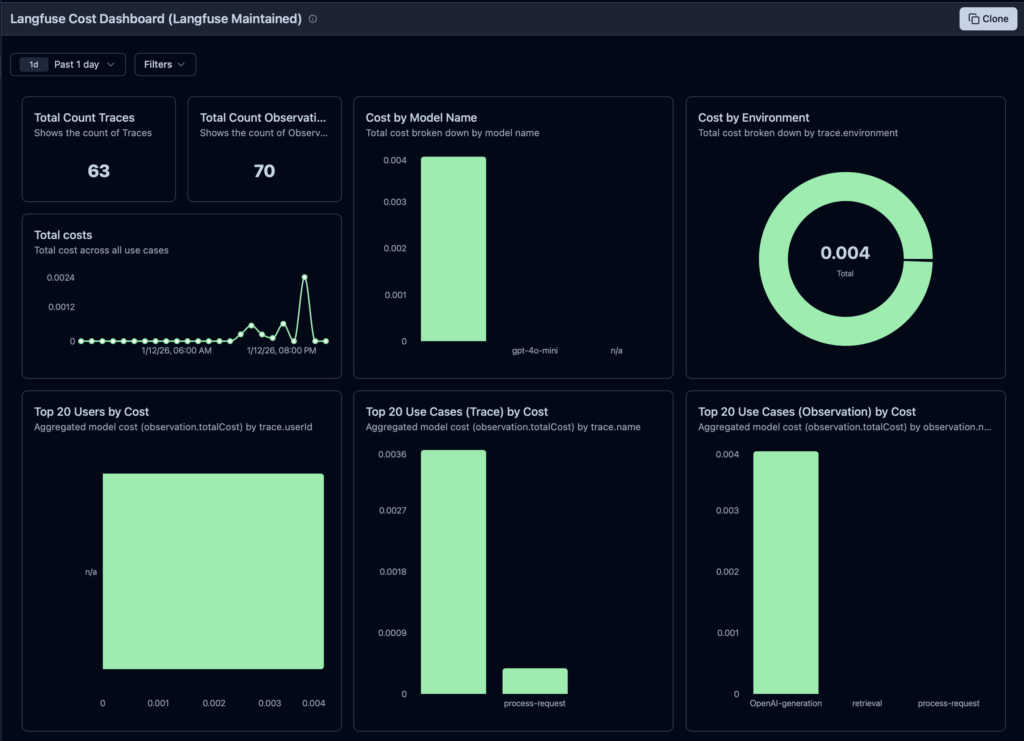Click the gpt-4o-mini axis label

tap(534, 352)
